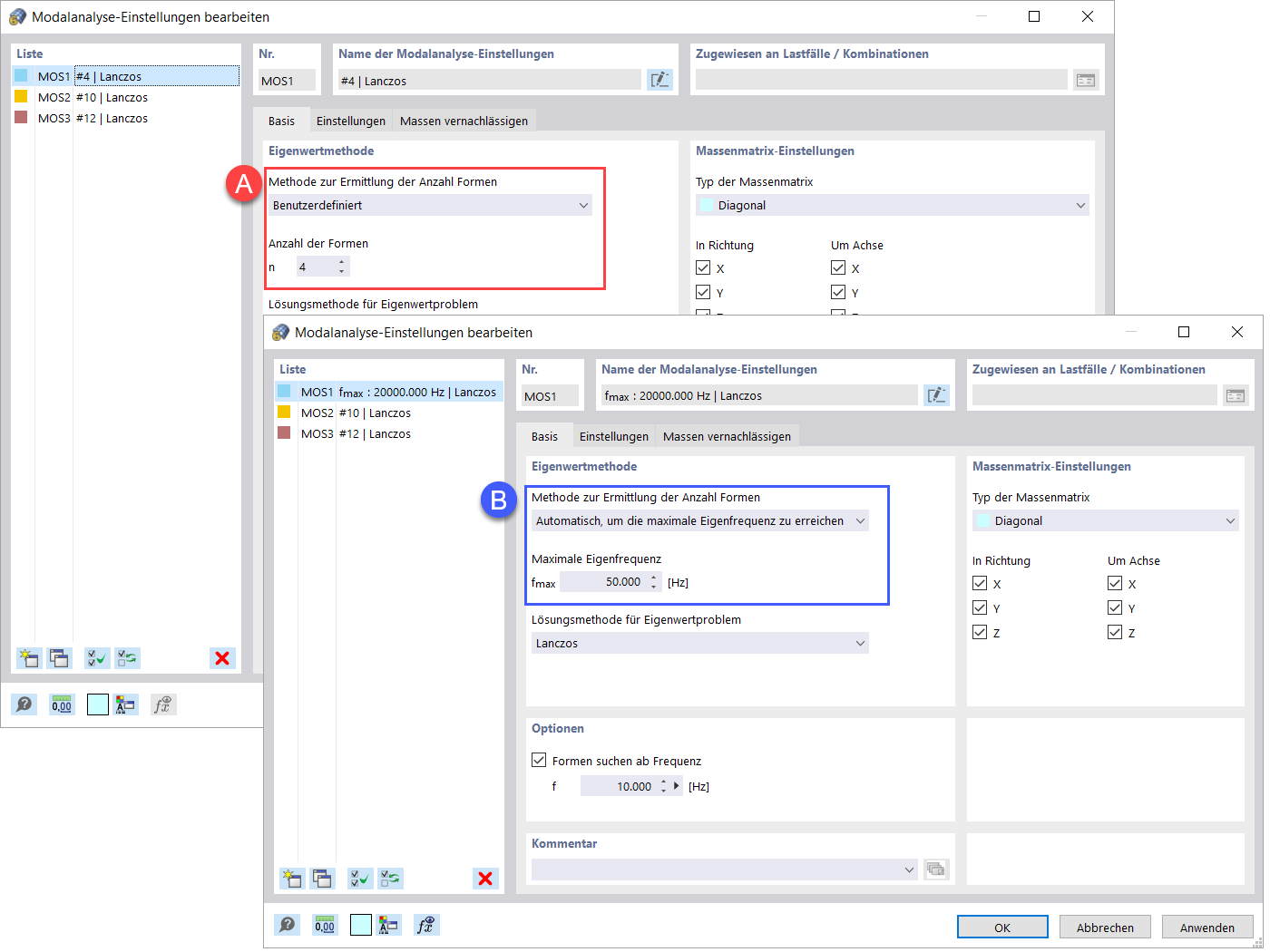Uncheck In Richtung Z in the front window

click(x=980, y=632)
